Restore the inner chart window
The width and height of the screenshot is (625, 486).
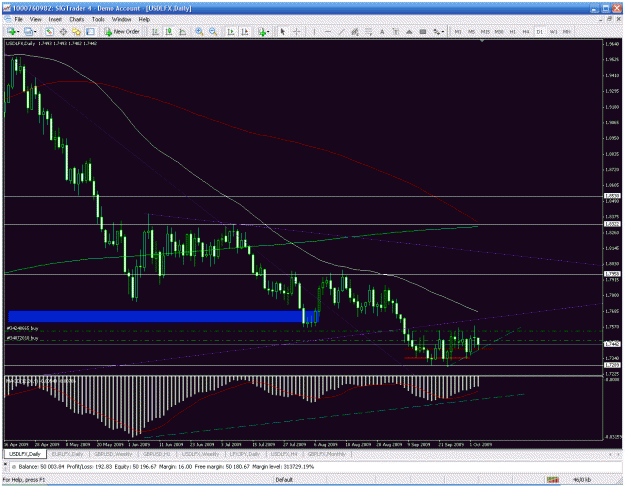[x=609, y=19]
